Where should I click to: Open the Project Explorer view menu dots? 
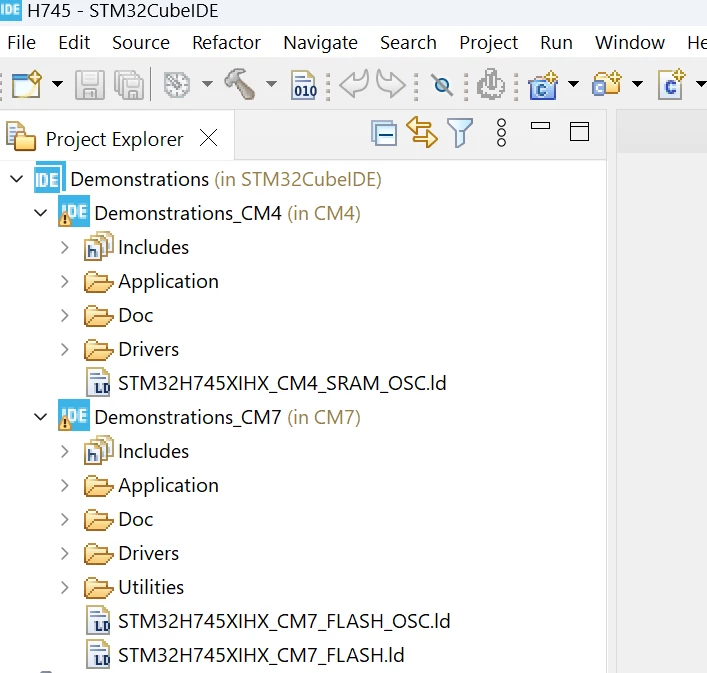point(501,133)
